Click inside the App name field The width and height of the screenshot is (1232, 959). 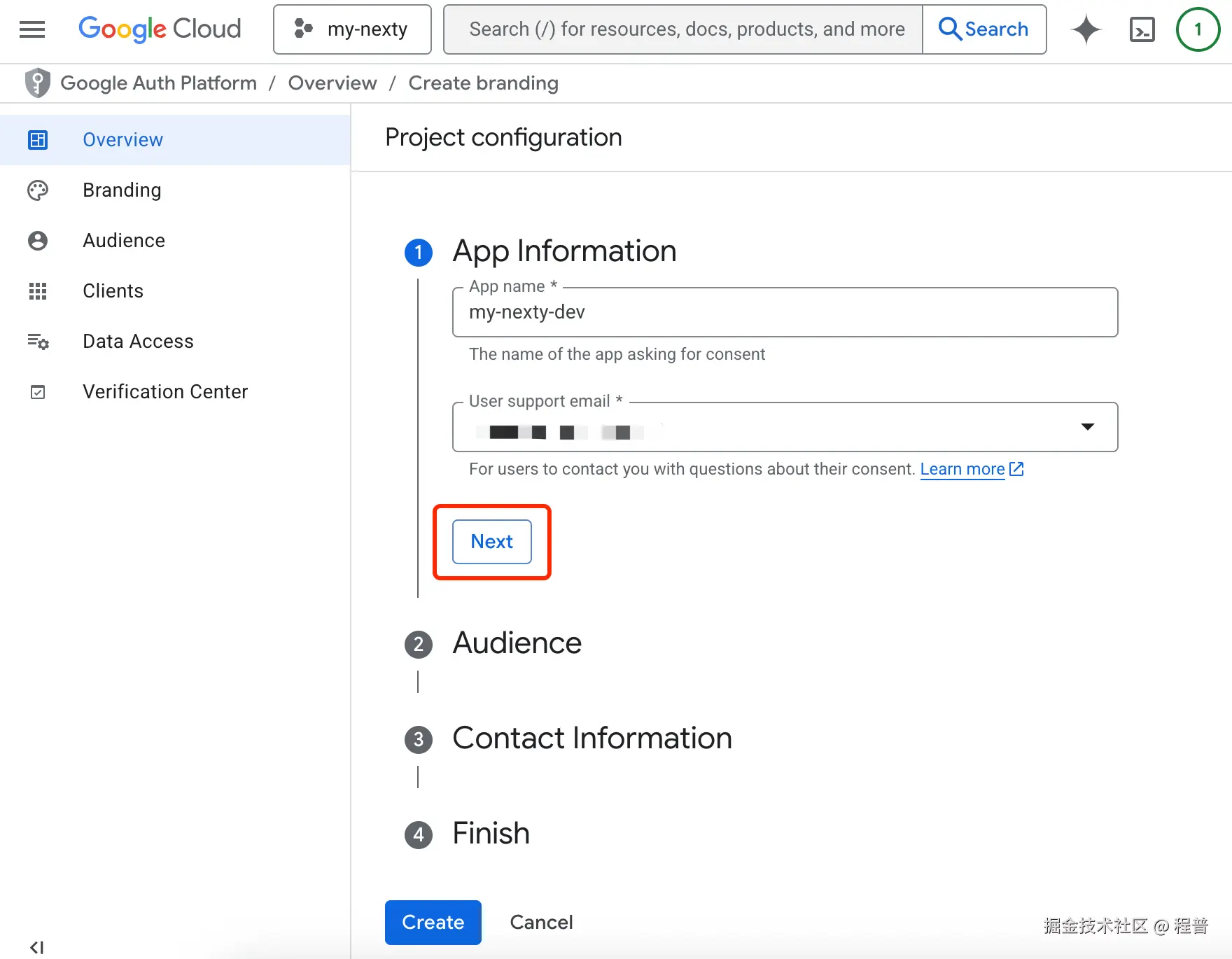coord(784,312)
